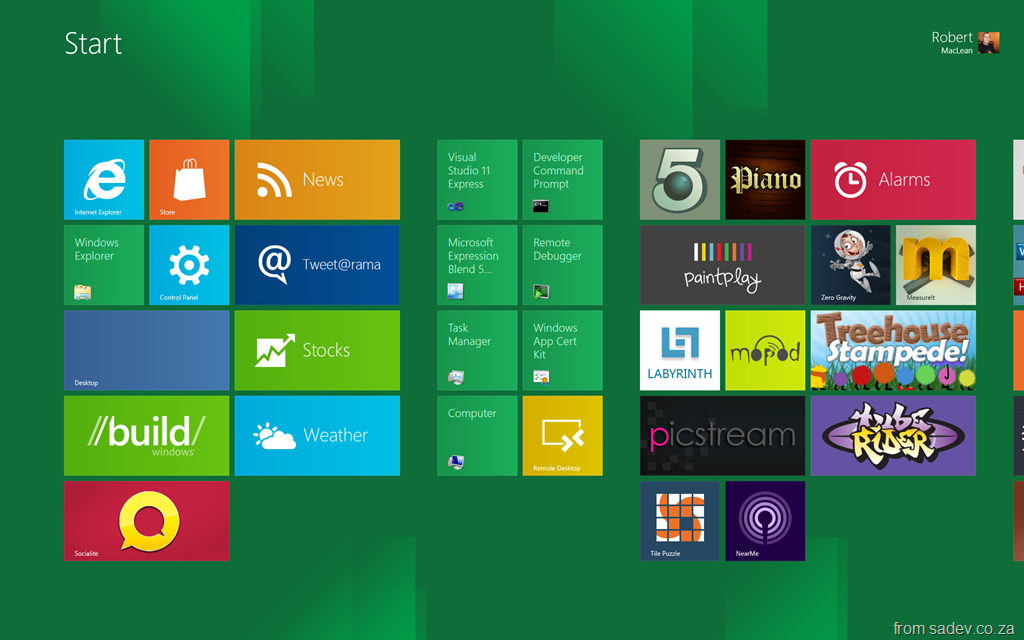Check the Weather tile

(x=317, y=436)
